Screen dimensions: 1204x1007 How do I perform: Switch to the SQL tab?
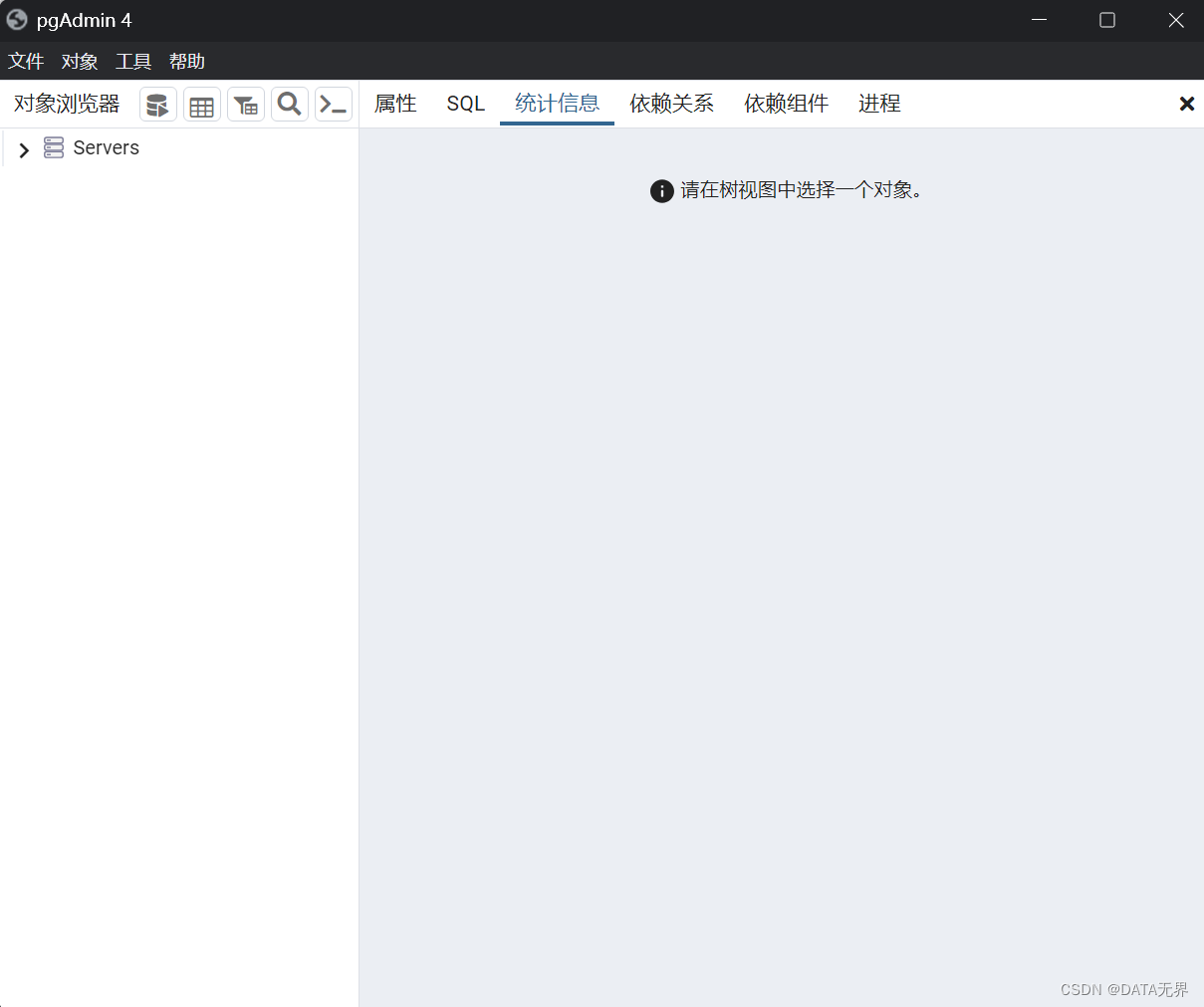[465, 104]
